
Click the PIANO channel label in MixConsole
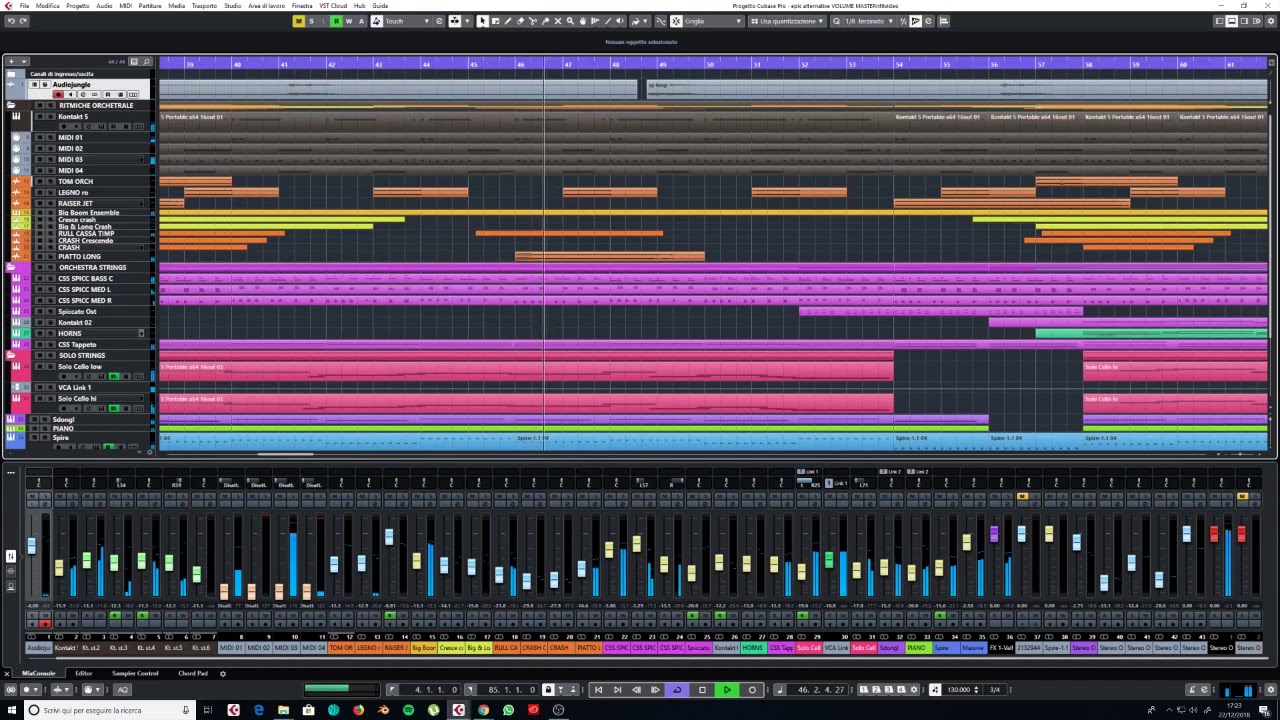tap(916, 648)
